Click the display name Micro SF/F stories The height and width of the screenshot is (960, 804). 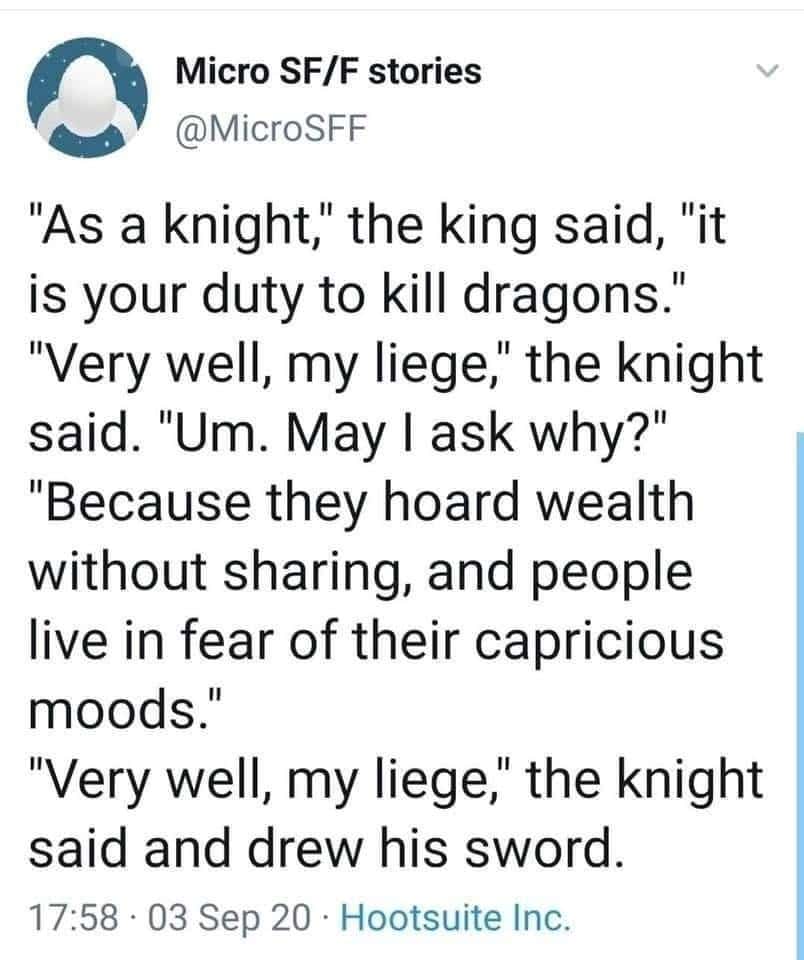tap(328, 71)
